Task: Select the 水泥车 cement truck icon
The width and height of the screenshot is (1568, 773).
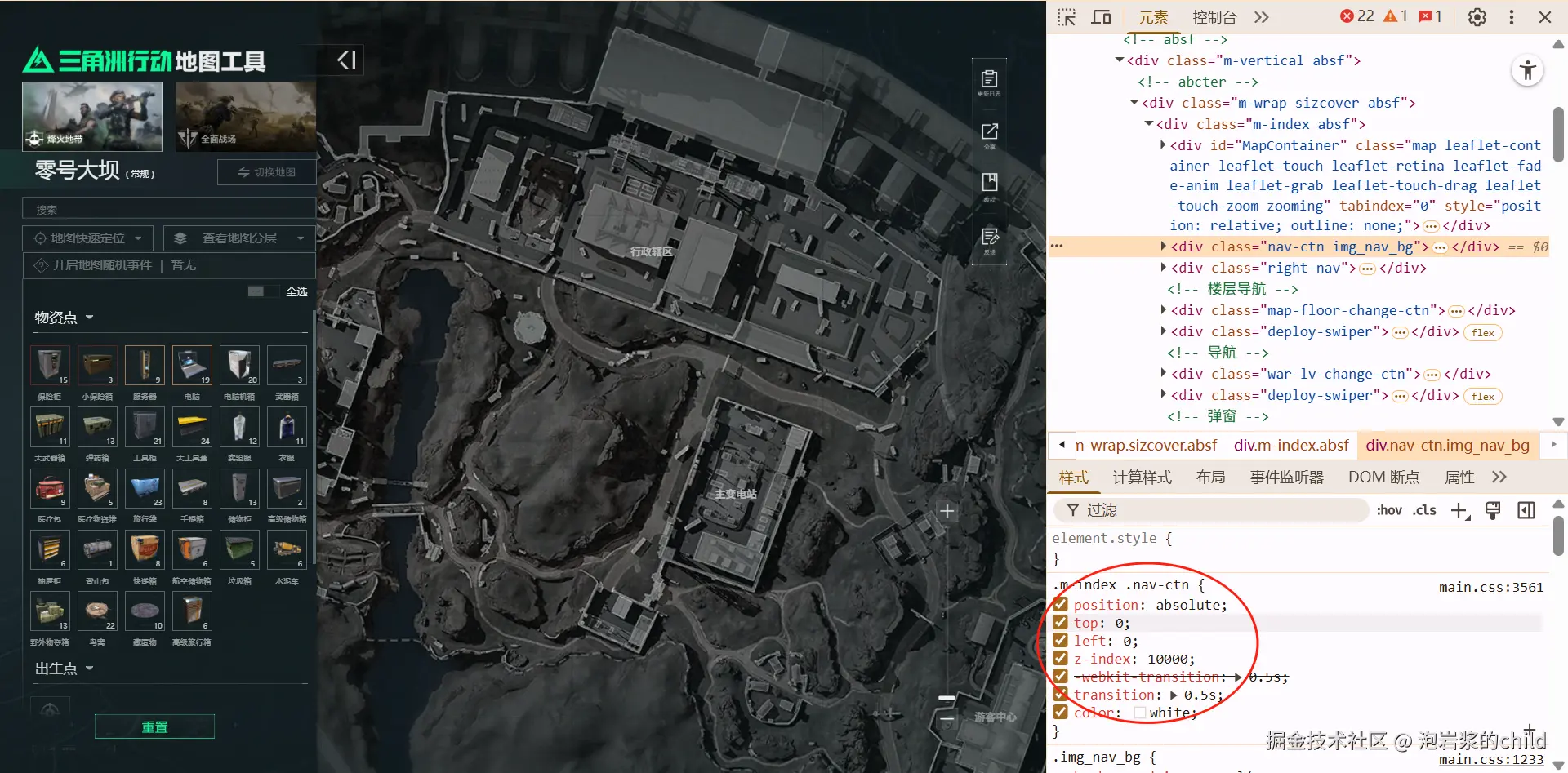Action: 287,549
